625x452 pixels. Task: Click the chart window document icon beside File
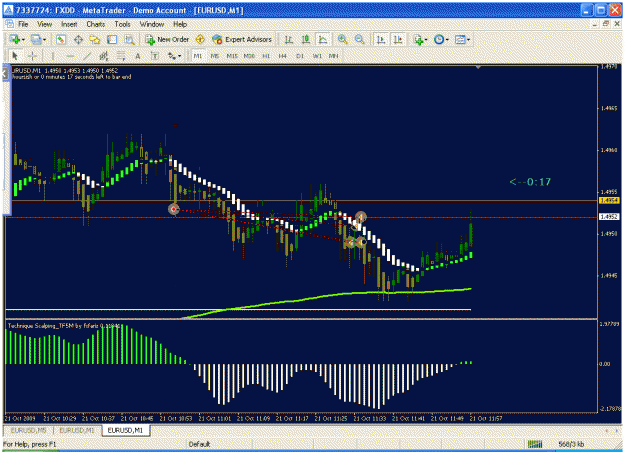click(10, 24)
